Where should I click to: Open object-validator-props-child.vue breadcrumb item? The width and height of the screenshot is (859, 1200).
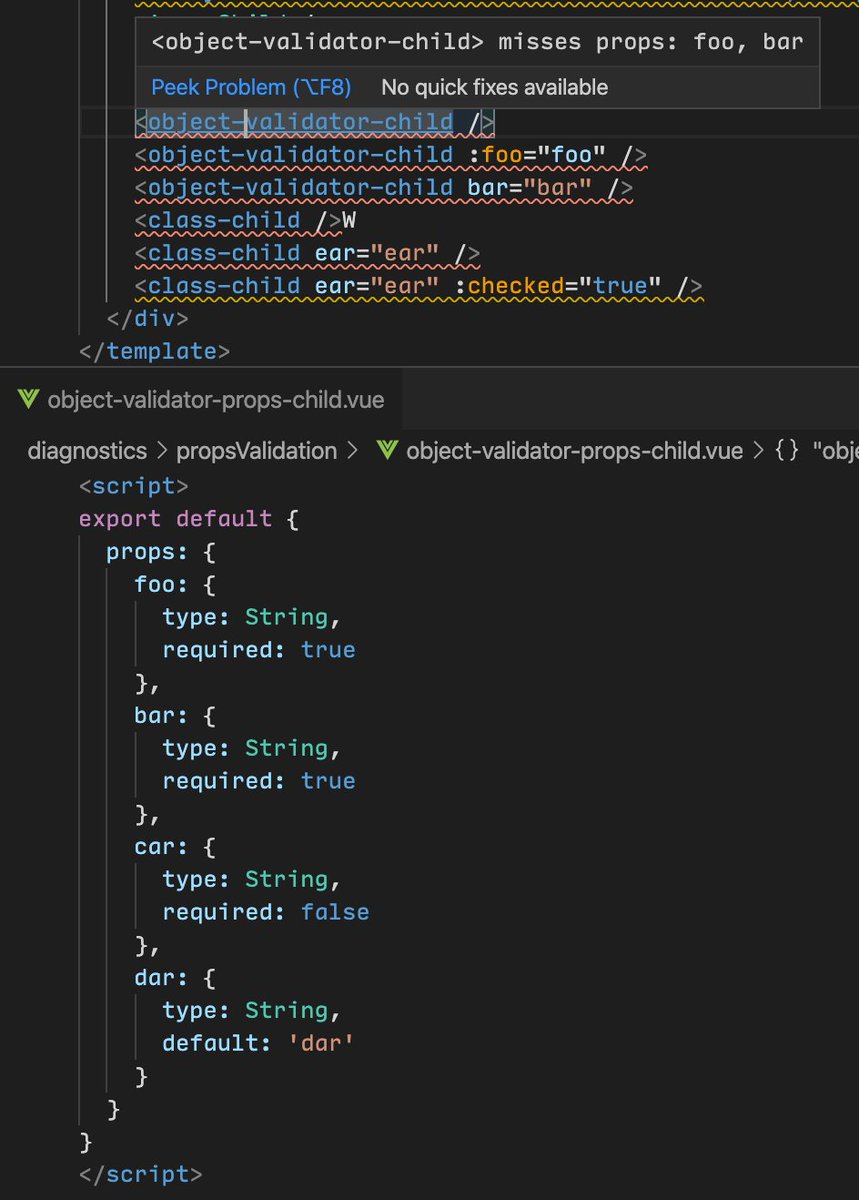coord(574,451)
